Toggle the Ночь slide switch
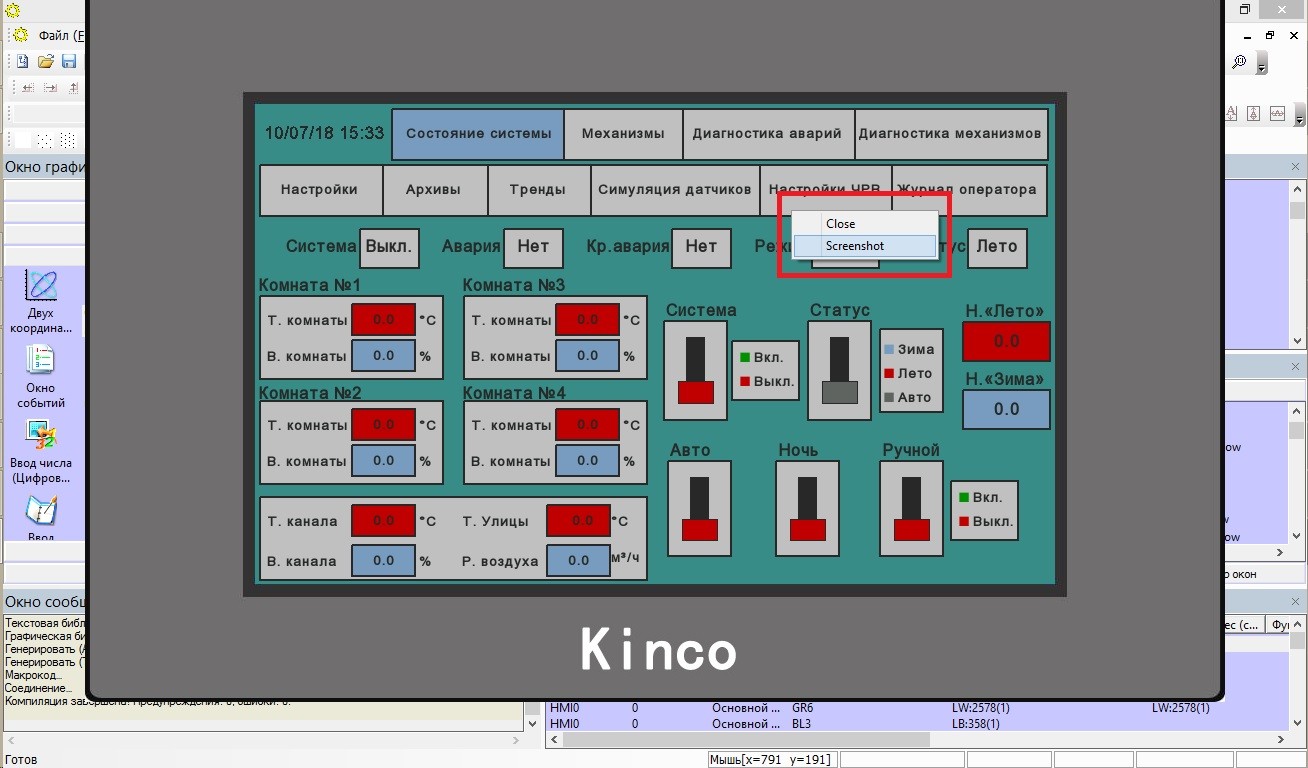Screen dimensions: 1308x768 [x=808, y=508]
